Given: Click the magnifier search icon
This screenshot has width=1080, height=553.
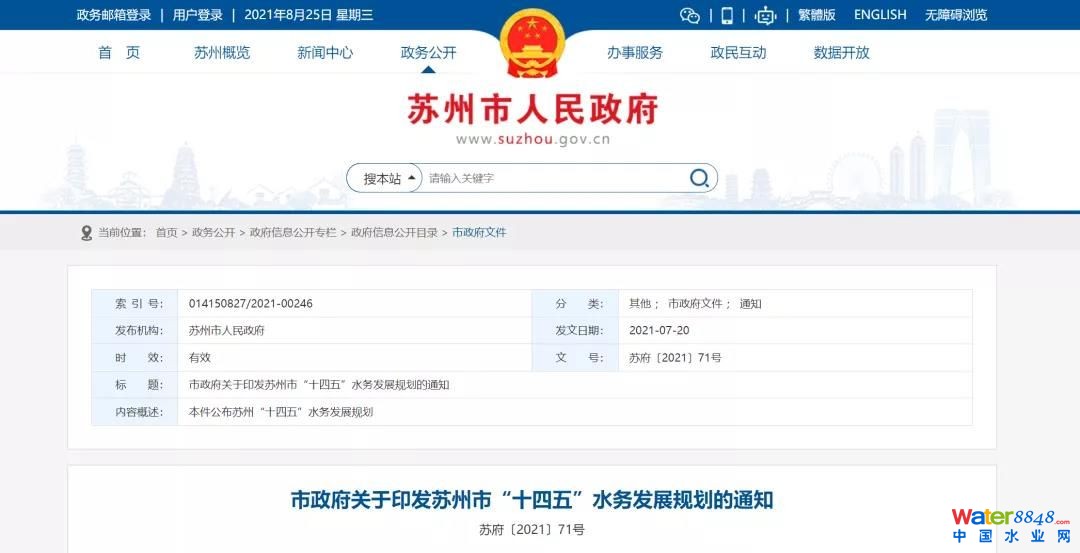Looking at the screenshot, I should (699, 178).
